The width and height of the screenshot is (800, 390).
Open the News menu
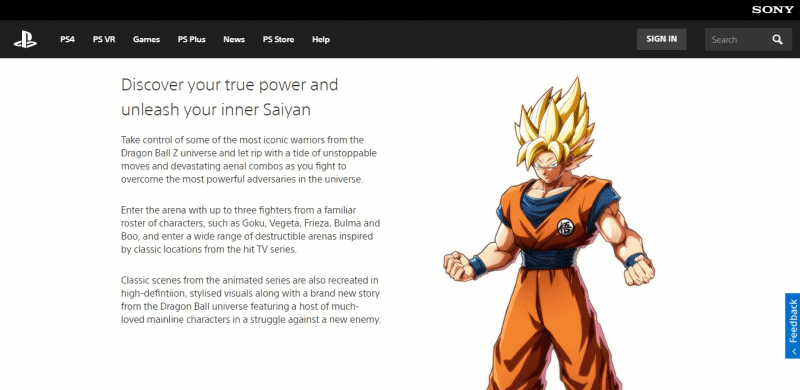tap(234, 39)
